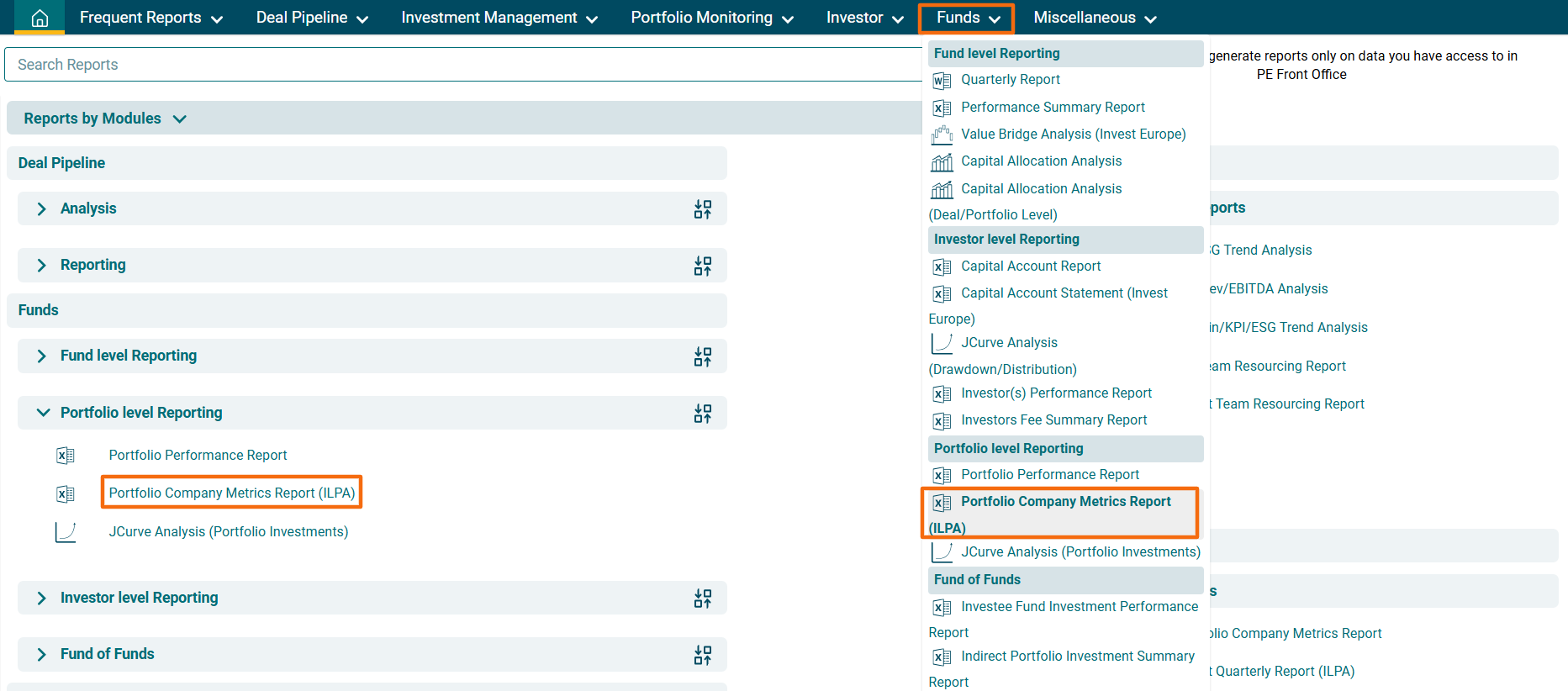Select Performance Summary Report from Funds menu
Viewport: 1568px width, 691px height.
tap(1053, 108)
